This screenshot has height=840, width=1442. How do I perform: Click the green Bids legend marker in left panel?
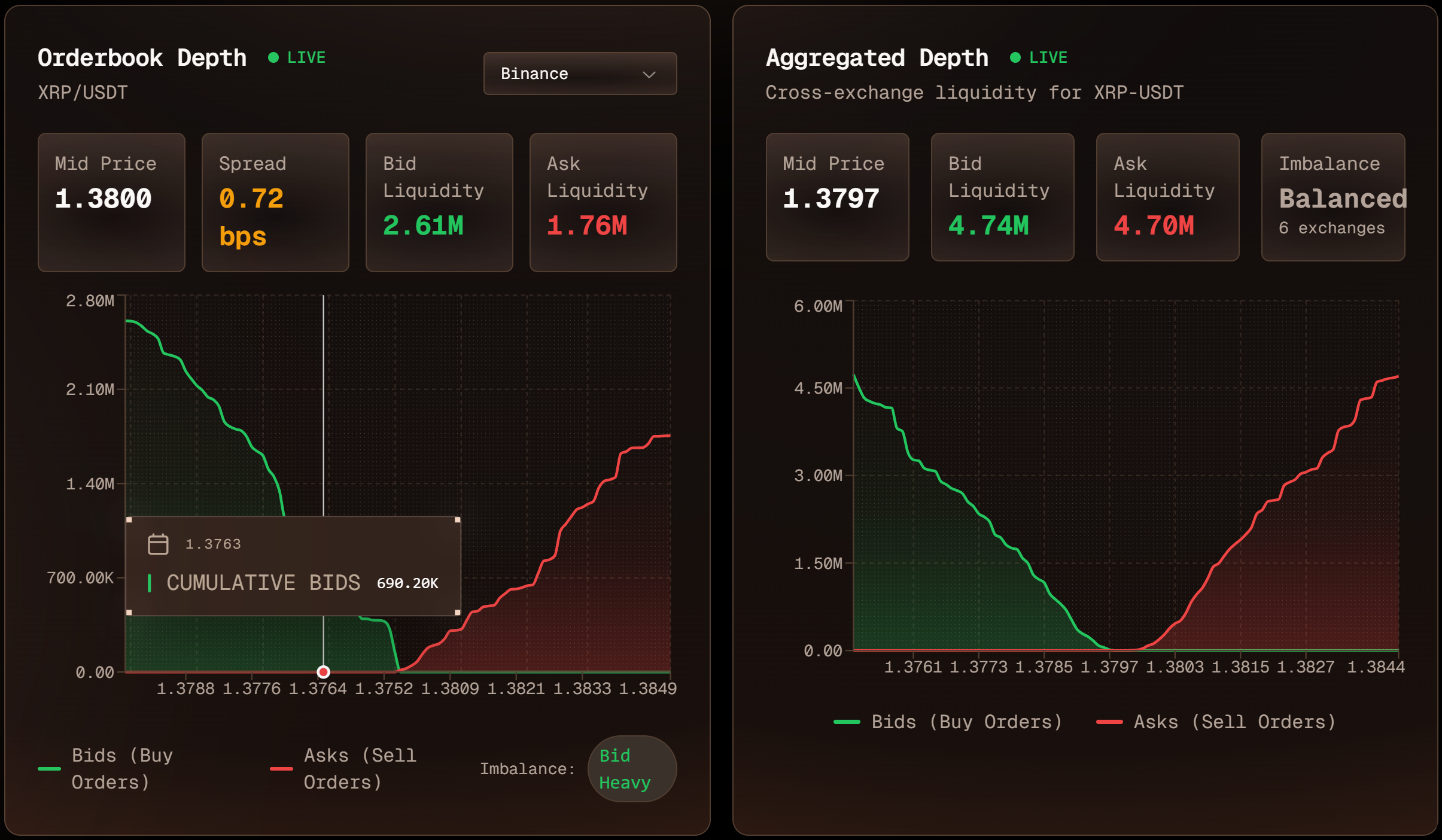point(50,769)
